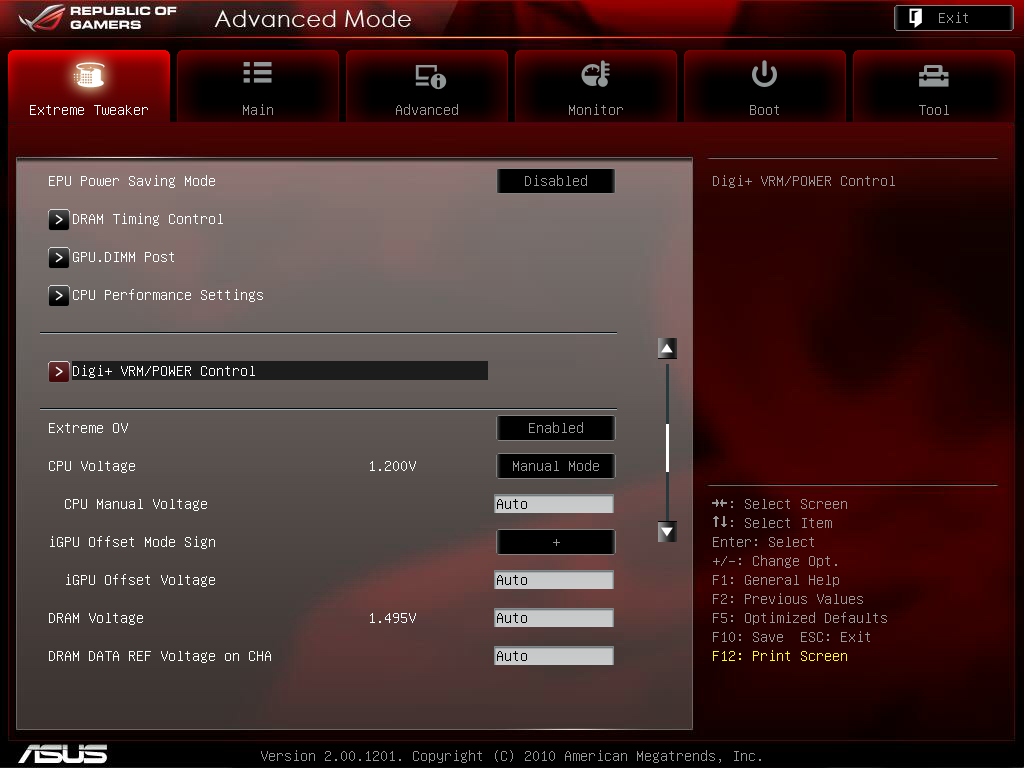Click the EPU Power Saving Mode label
The width and height of the screenshot is (1024, 768).
[x=132, y=181]
